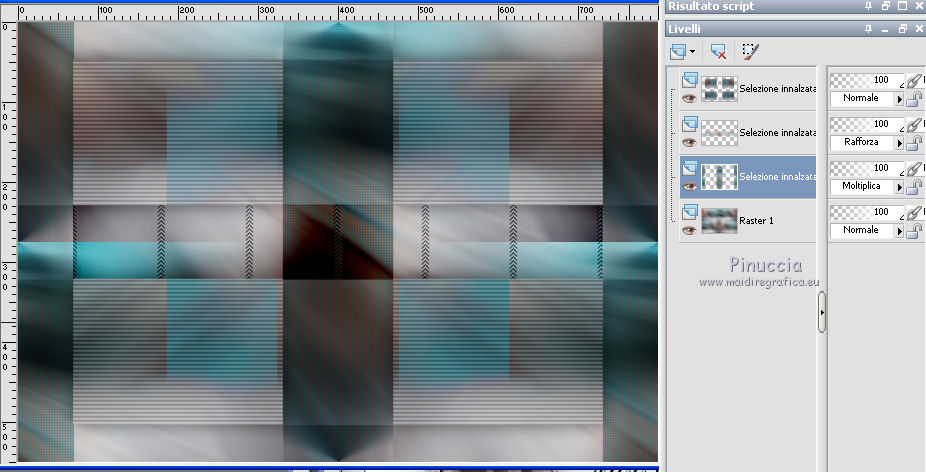Toggle visibility of the Rafforza layer
This screenshot has height=472, width=926.
[689, 142]
